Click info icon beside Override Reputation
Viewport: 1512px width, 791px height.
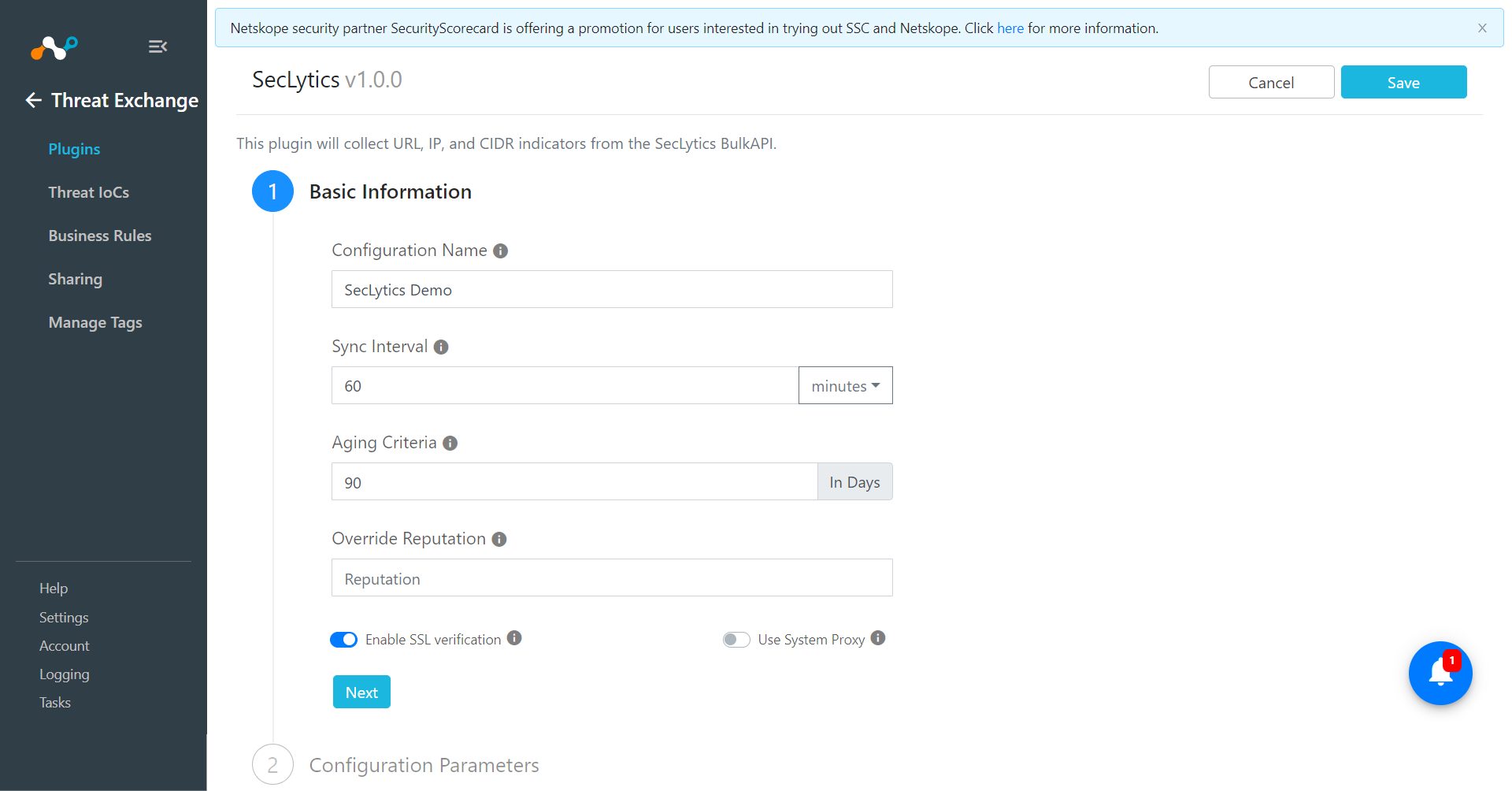499,539
